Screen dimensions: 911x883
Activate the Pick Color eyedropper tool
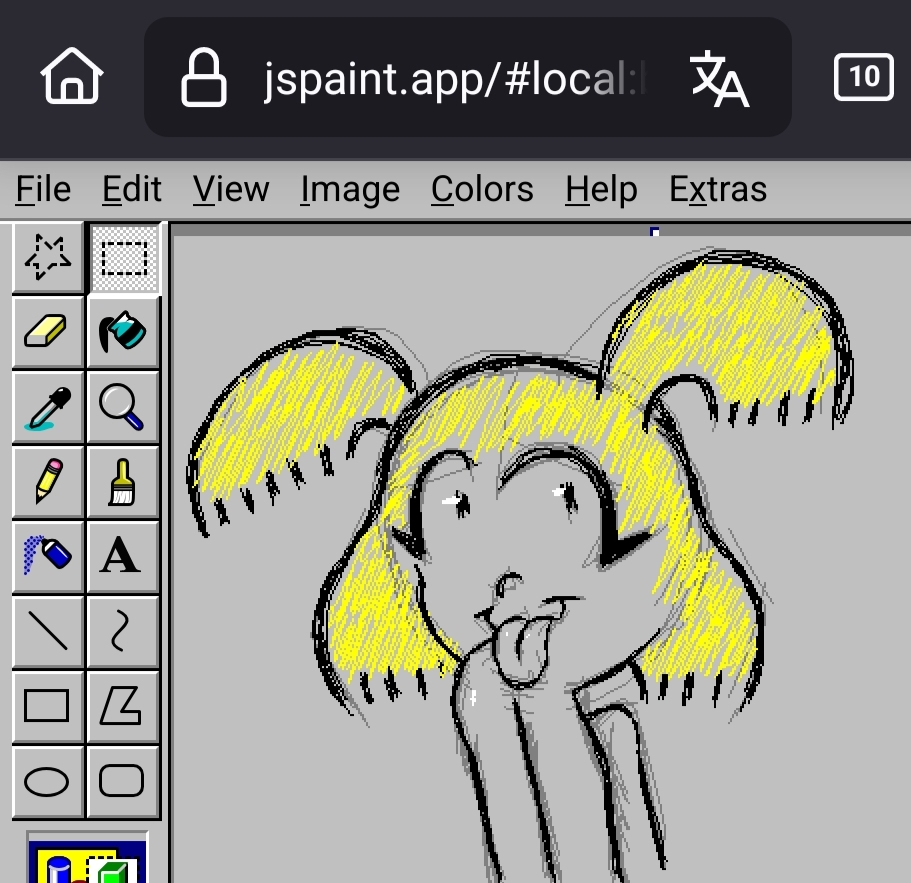(x=48, y=407)
